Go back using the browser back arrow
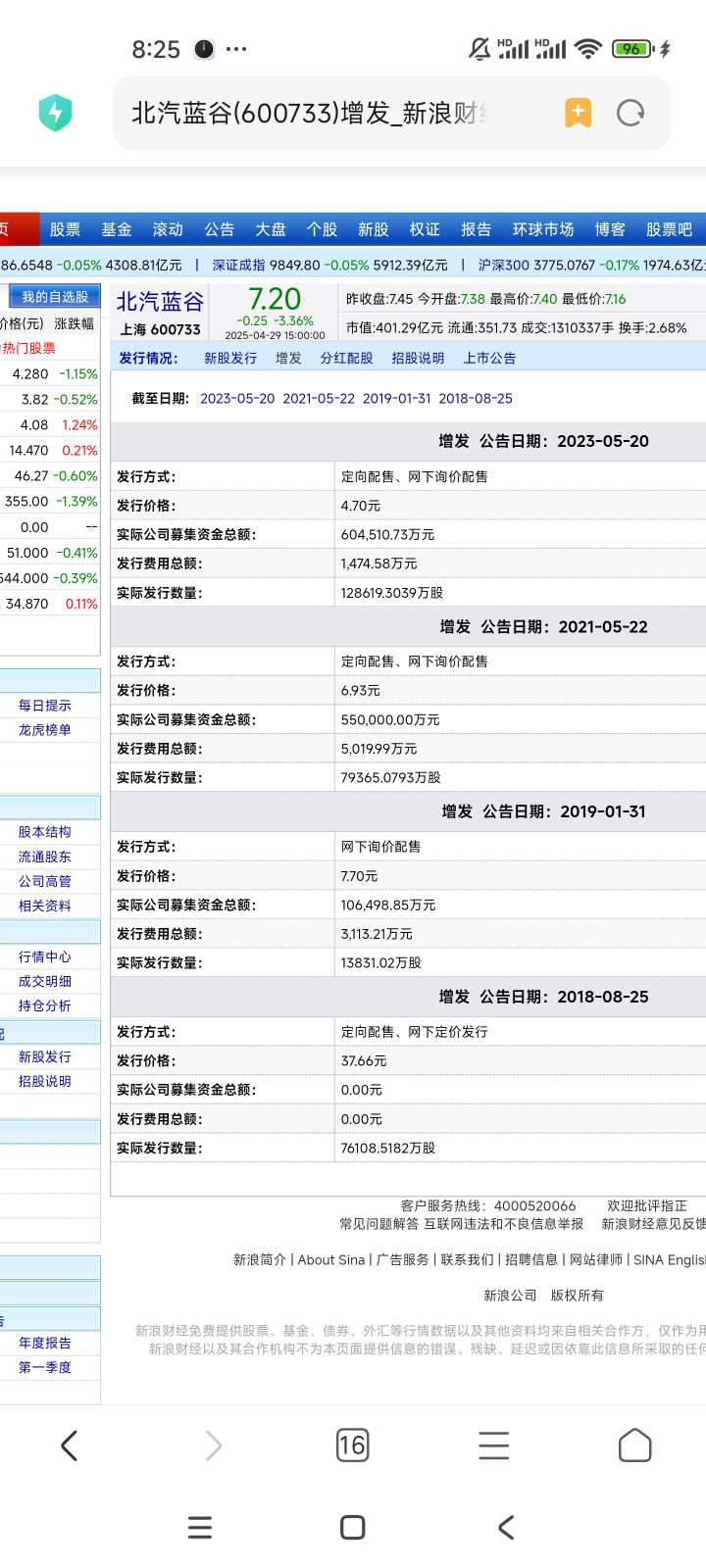 (x=70, y=1445)
